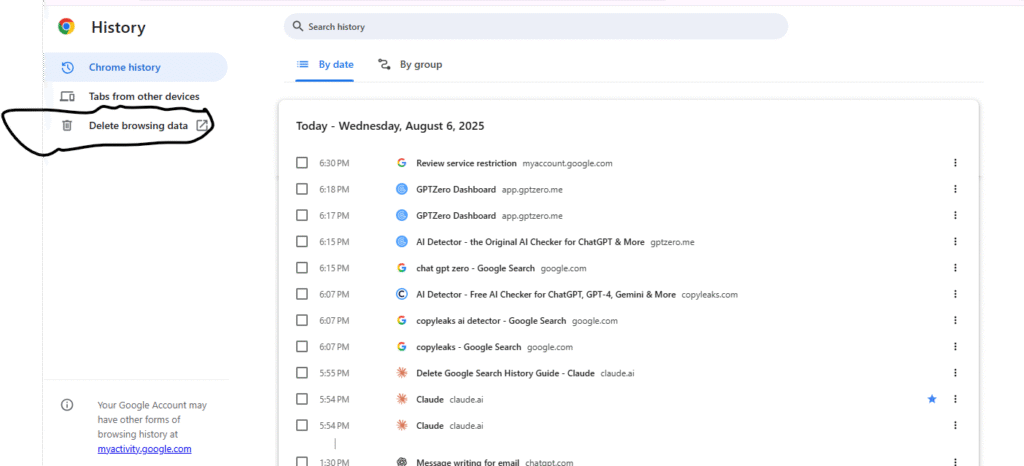Tick the checkbox for Delete Google Search History Guide
Viewport: 1024px width, 466px height.
point(302,373)
